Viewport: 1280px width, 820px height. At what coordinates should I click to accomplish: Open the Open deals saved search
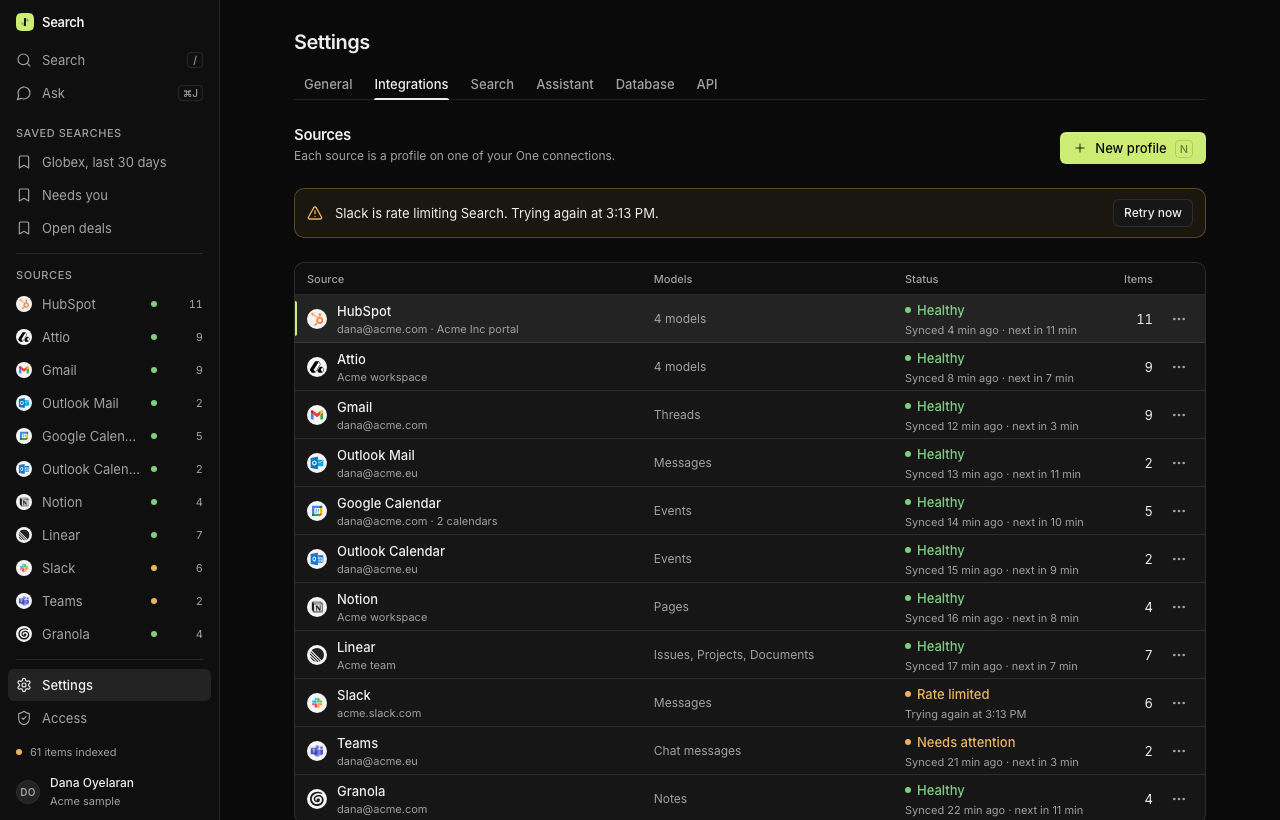pyautogui.click(x=109, y=228)
